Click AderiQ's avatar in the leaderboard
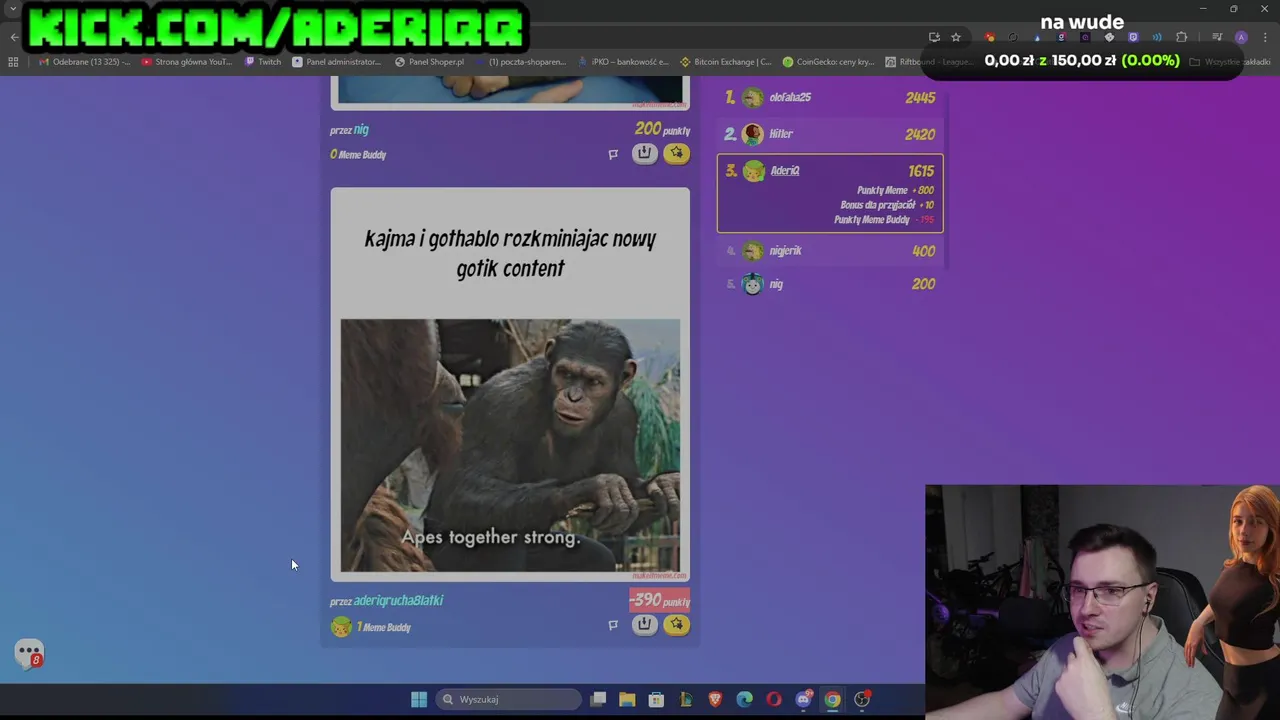The height and width of the screenshot is (720, 1280). (753, 171)
